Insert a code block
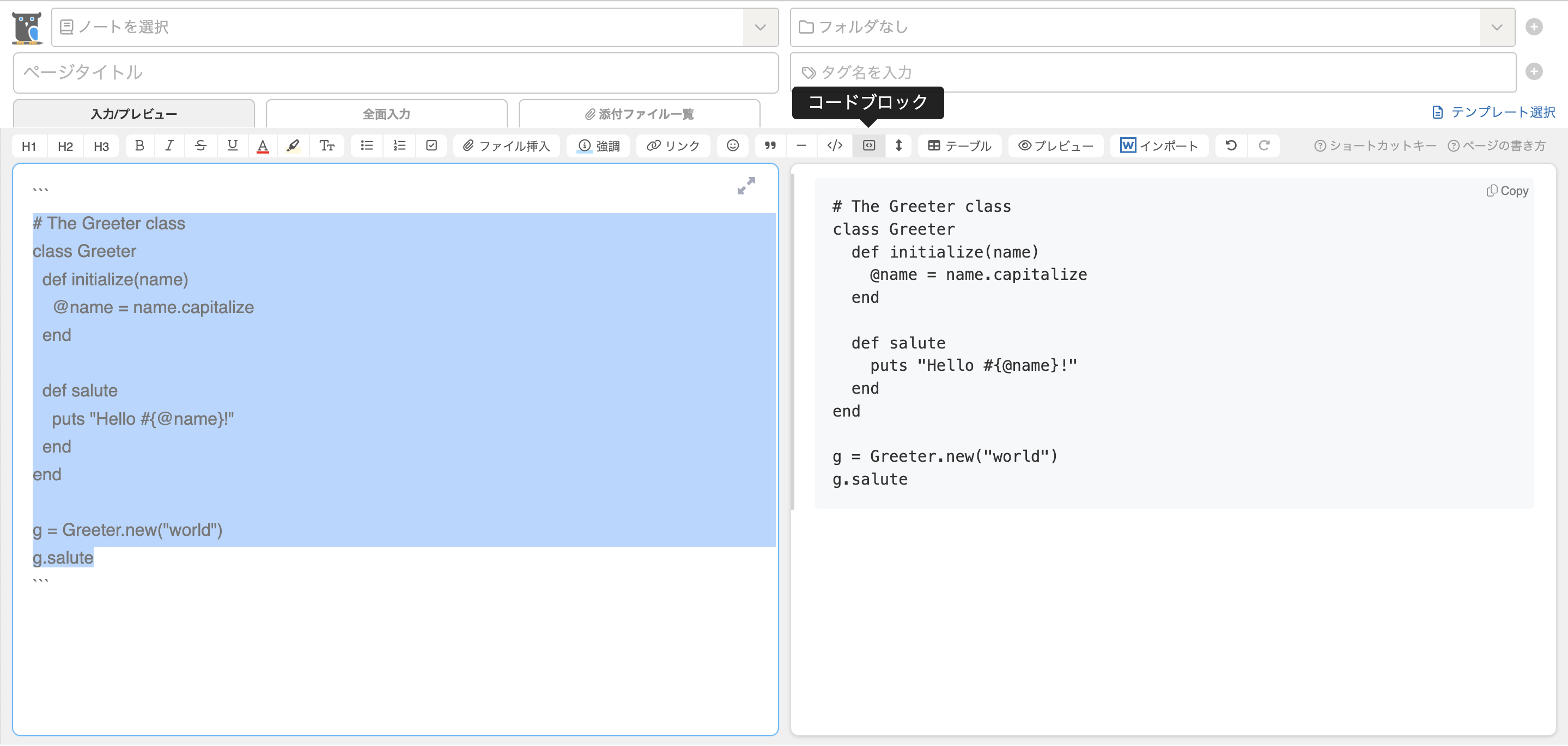 click(x=868, y=145)
